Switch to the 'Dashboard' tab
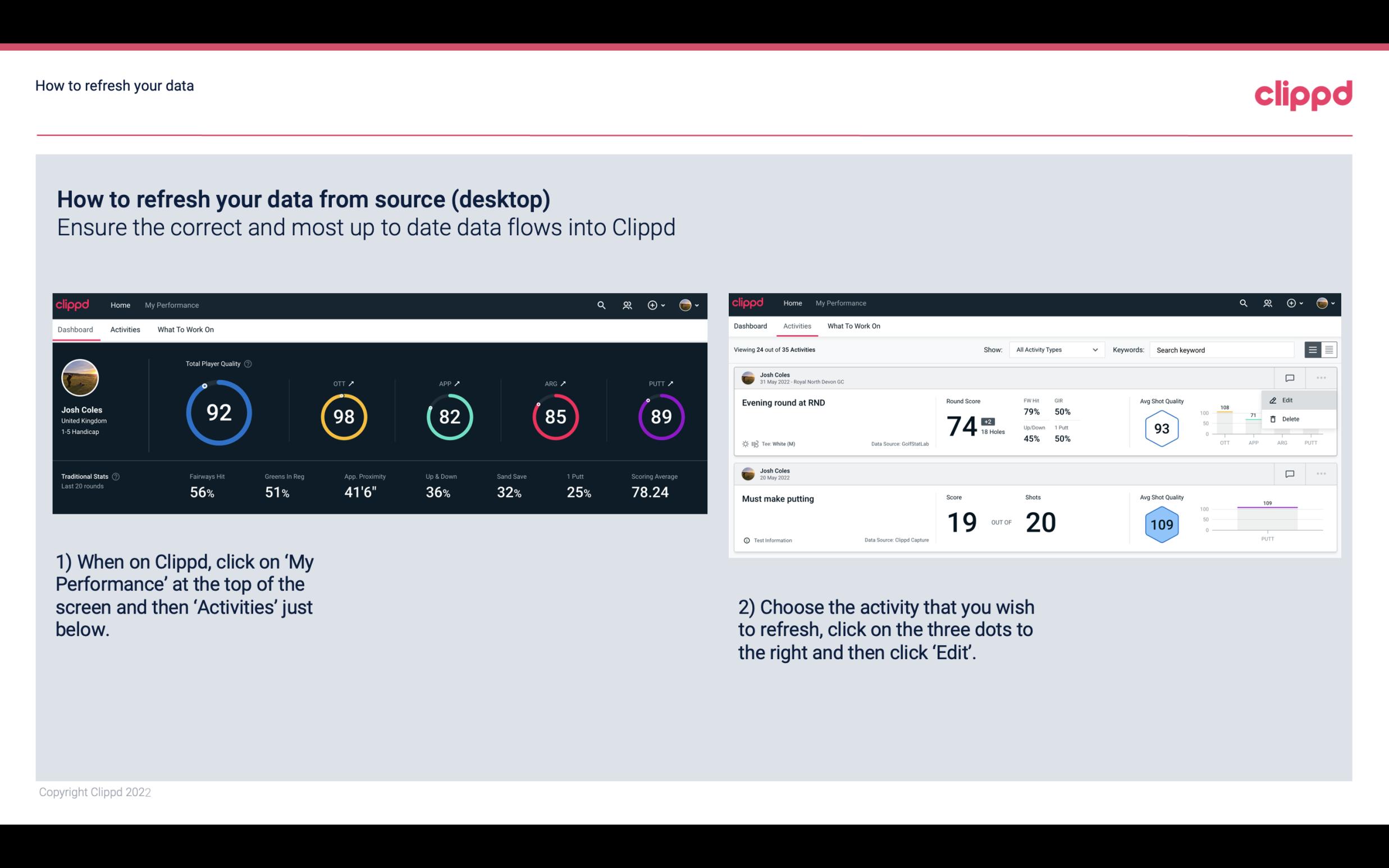Image resolution: width=1389 pixels, height=868 pixels. coord(75,328)
